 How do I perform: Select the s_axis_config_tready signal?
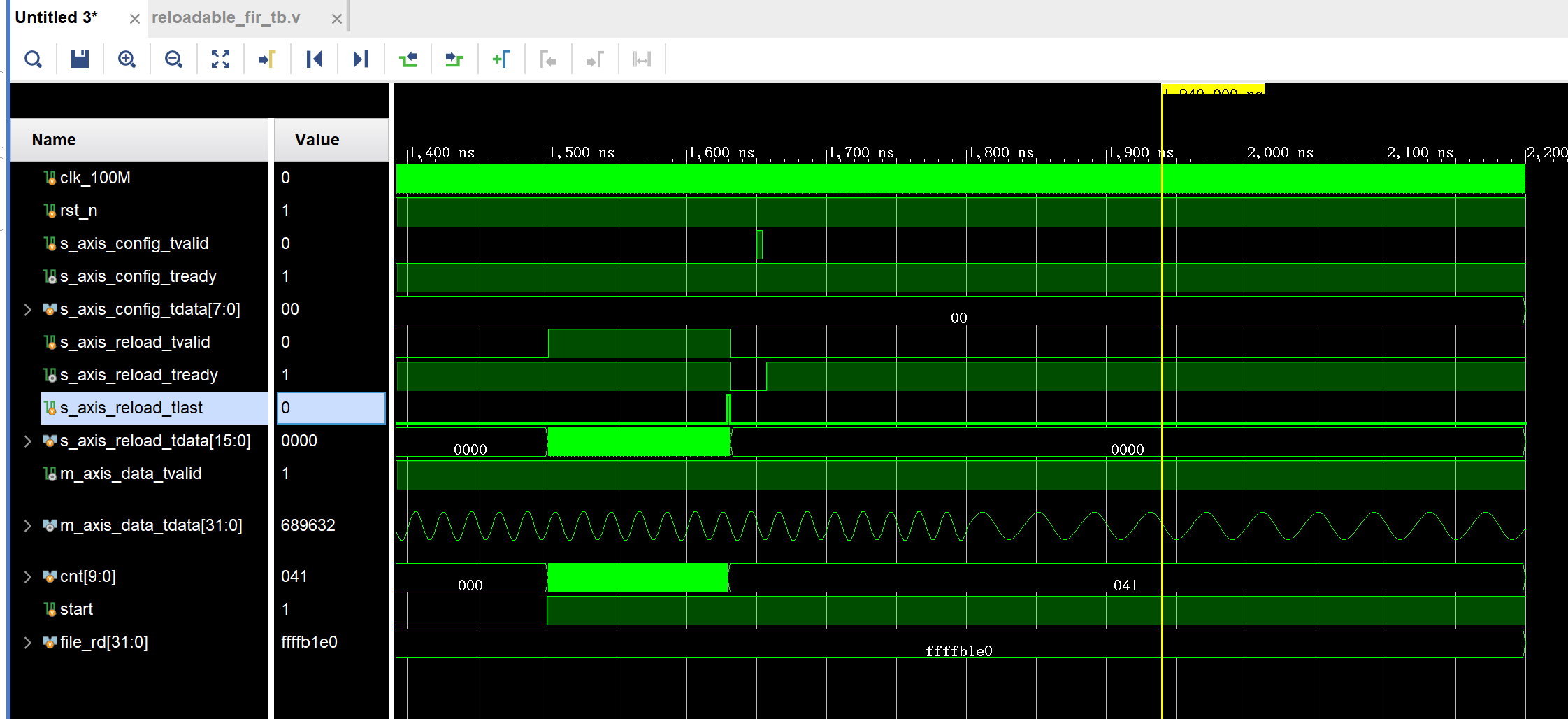(x=138, y=276)
